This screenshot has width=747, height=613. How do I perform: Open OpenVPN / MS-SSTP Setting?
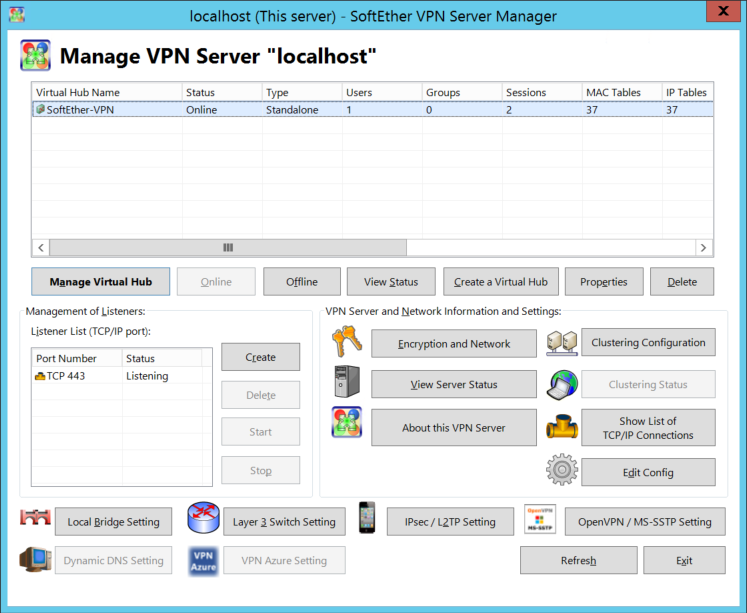coord(645,522)
